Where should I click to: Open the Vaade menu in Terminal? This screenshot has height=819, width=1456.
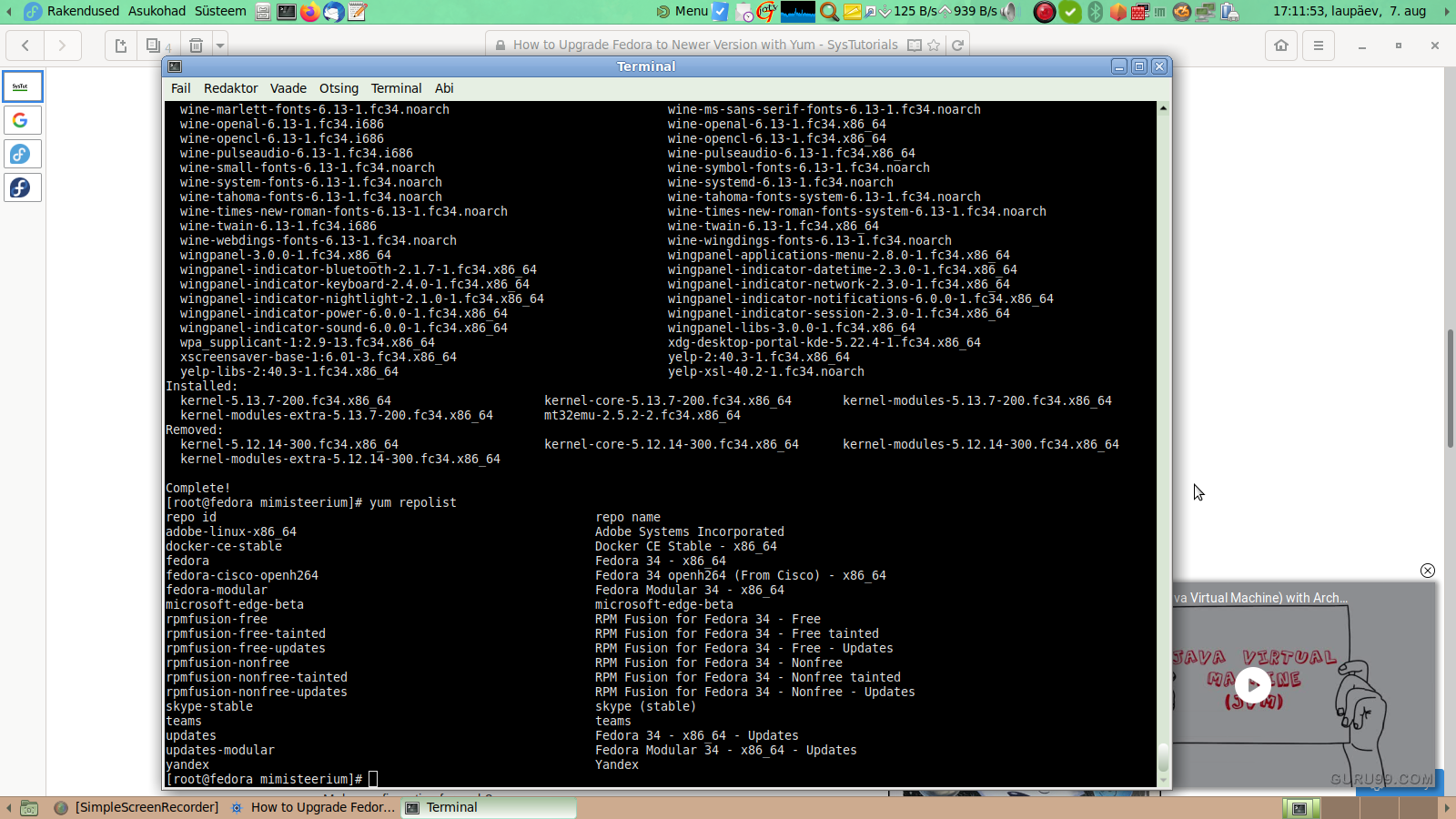(x=288, y=88)
